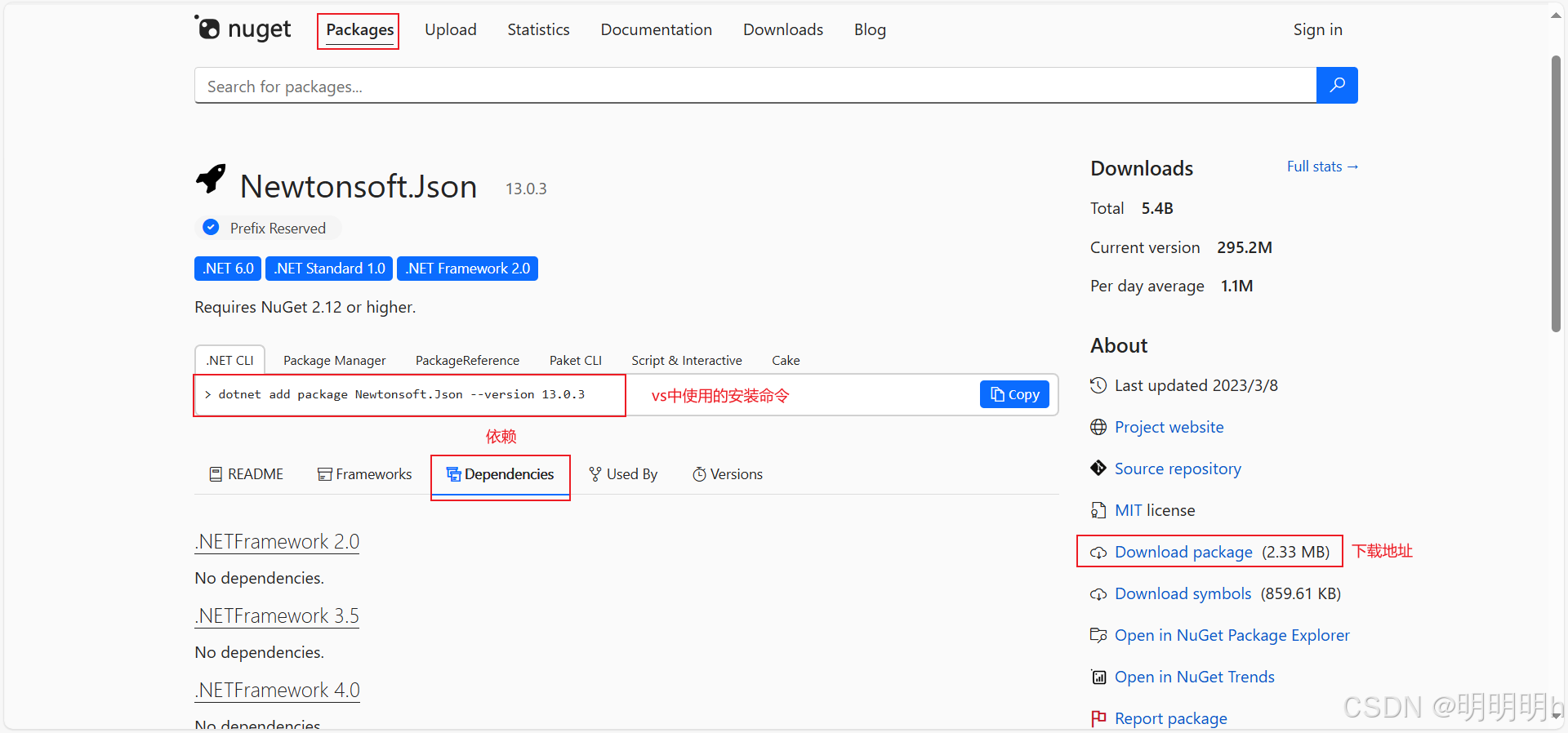Click Open in NuGet Package Explorer

[1232, 635]
